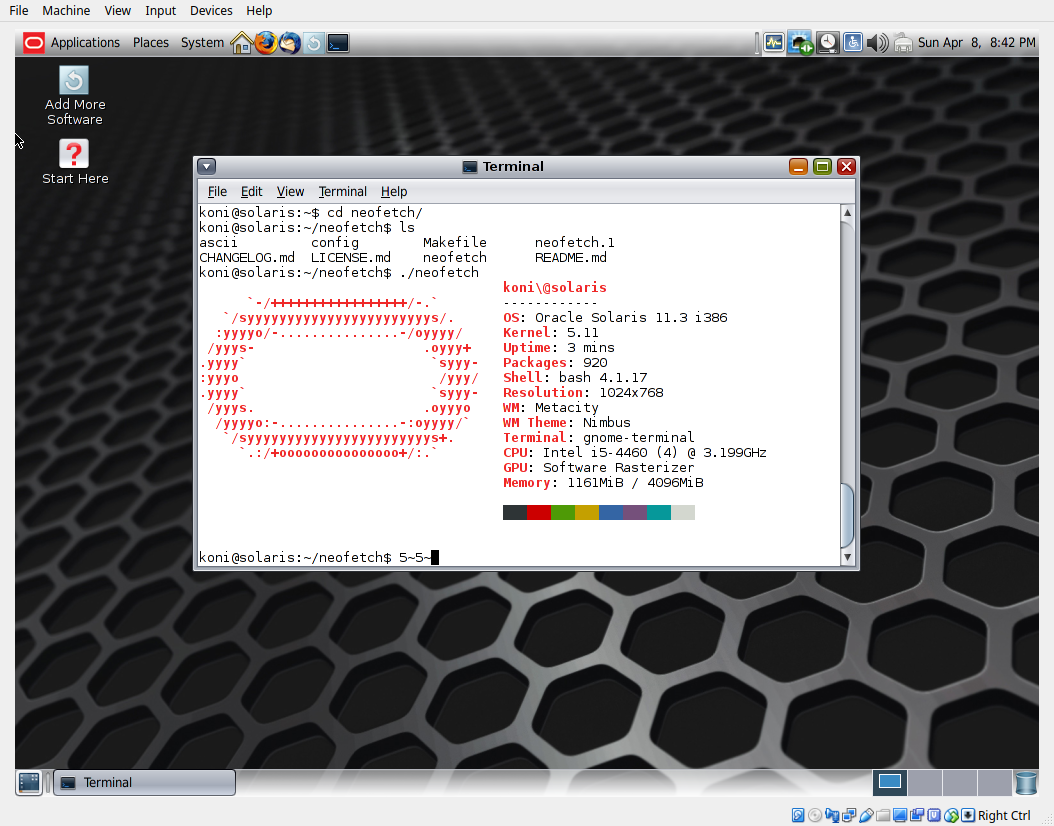Select the first workspace in the workspace switcher
Viewport: 1054px width, 826px height.
click(889, 782)
